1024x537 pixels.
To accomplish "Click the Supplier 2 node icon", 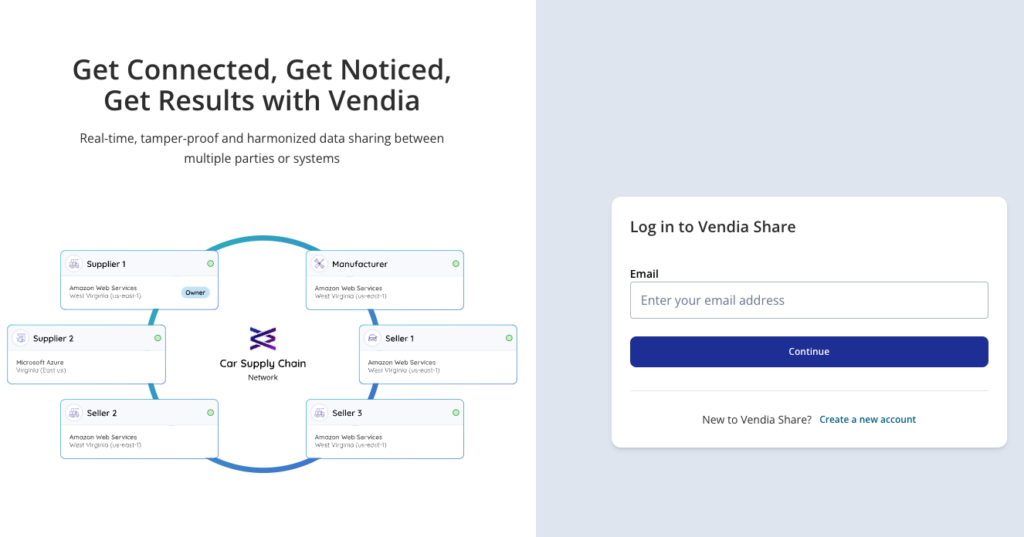I will pos(21,338).
